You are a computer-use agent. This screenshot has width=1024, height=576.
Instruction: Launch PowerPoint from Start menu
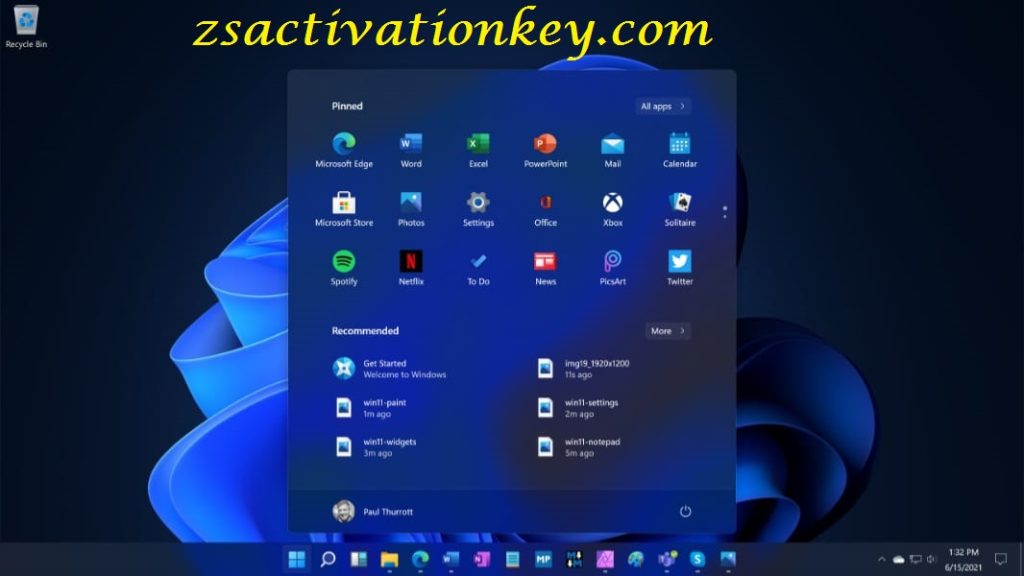(545, 150)
